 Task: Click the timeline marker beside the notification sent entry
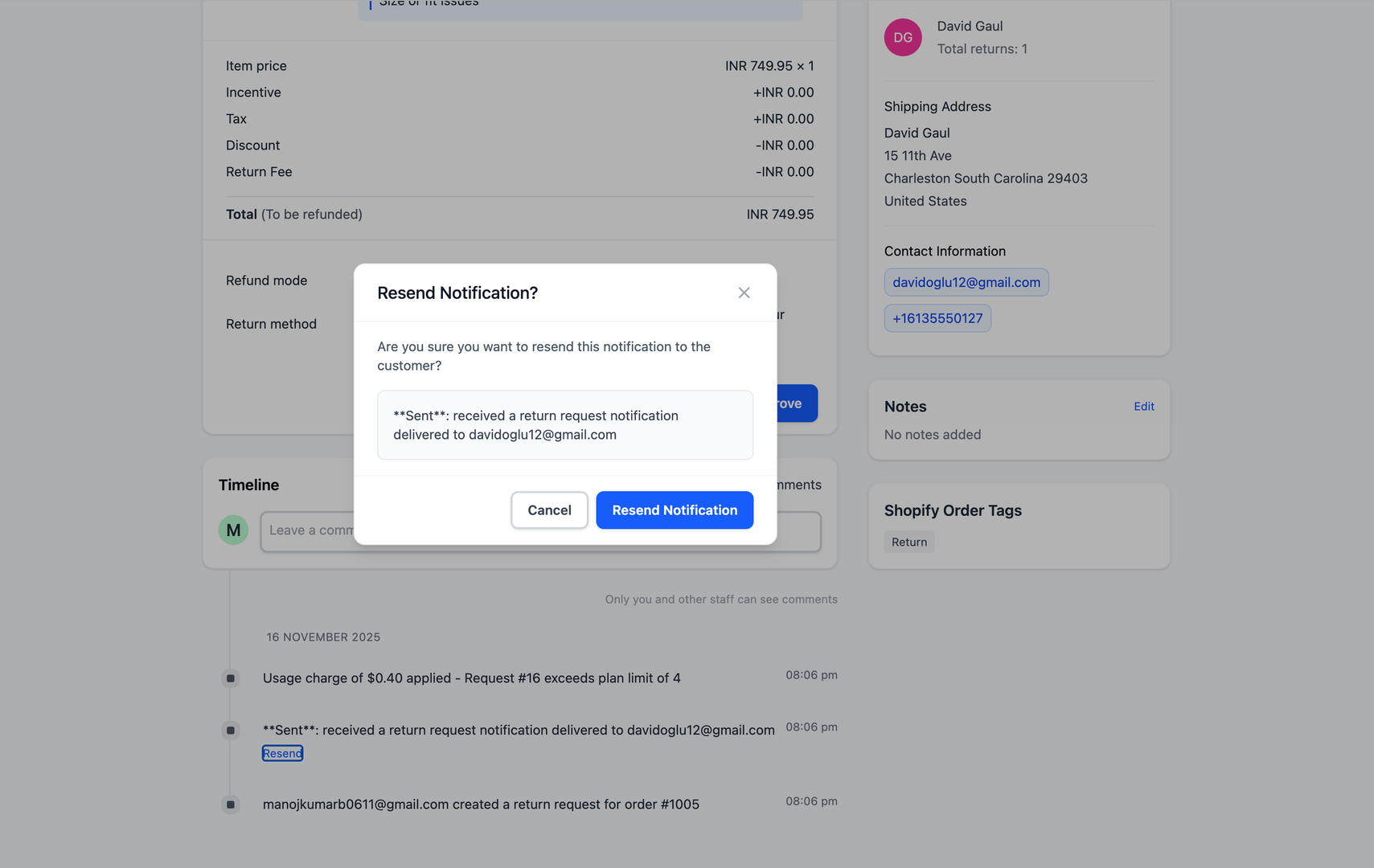(x=231, y=730)
